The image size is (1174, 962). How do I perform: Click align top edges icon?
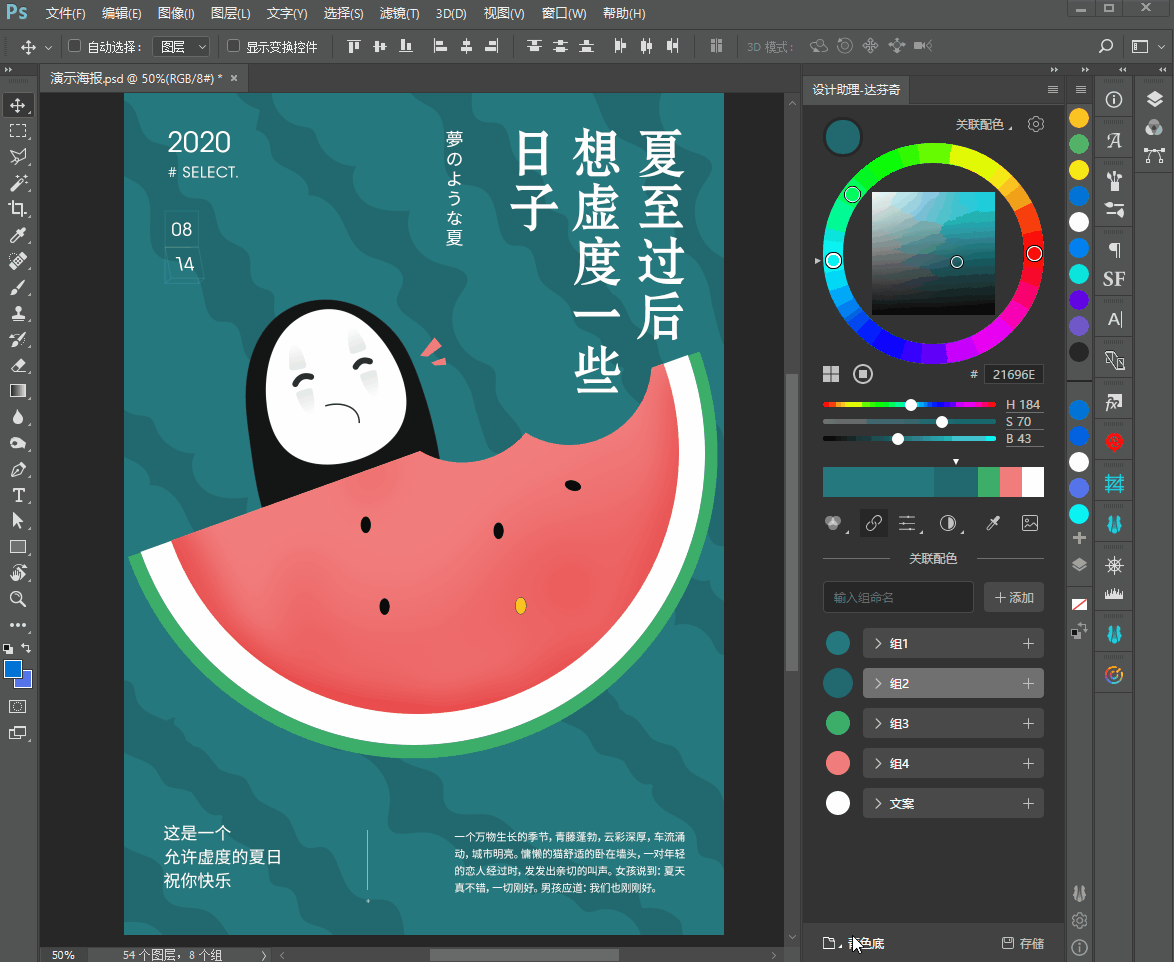click(x=353, y=46)
